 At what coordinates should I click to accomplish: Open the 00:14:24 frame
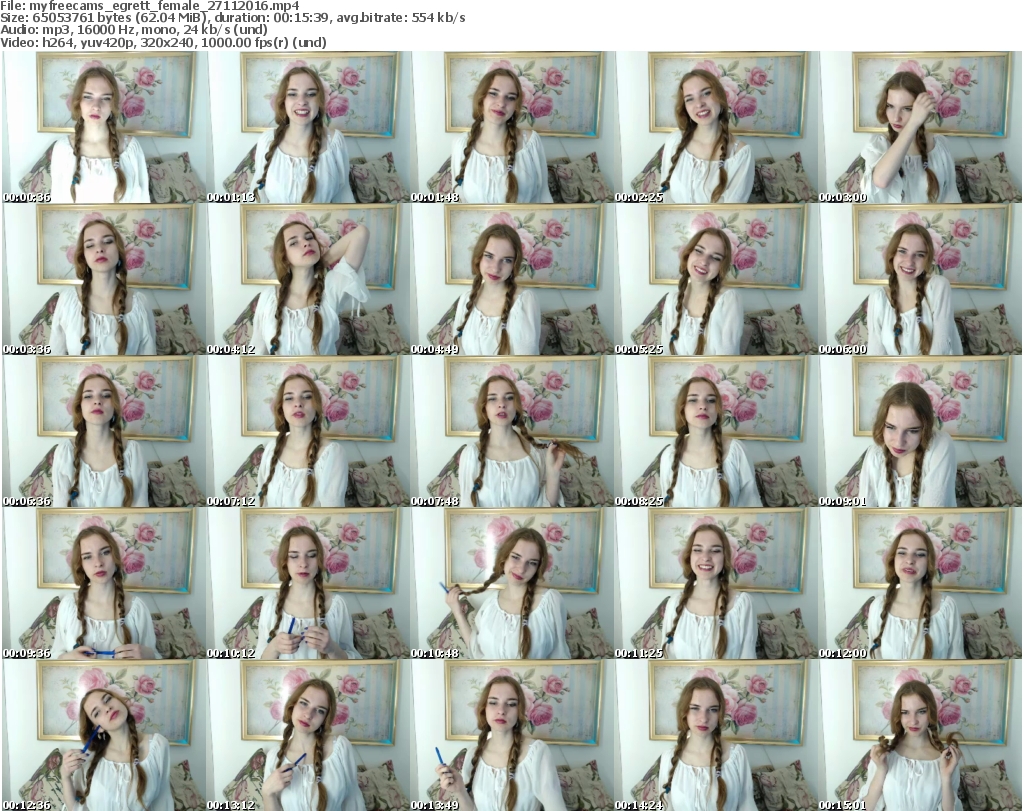tap(716, 735)
